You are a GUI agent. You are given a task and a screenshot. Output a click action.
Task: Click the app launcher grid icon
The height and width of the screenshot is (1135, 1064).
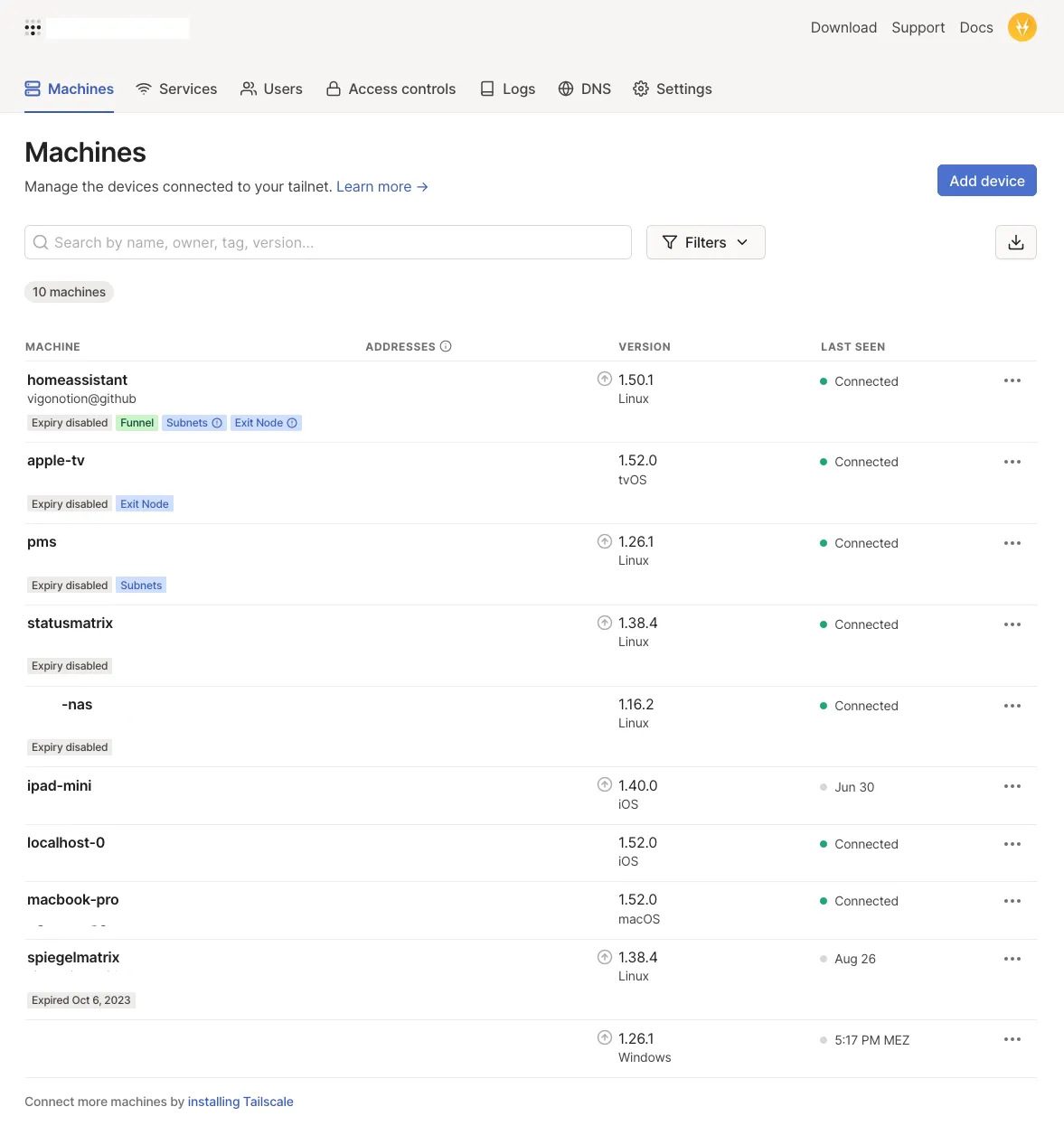click(x=33, y=28)
